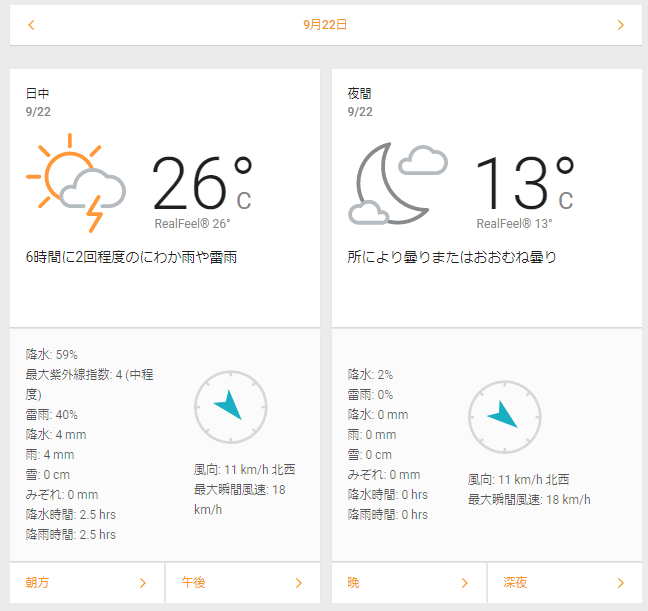Click the daytime wind direction compass
648x611 pixels.
pos(231,407)
